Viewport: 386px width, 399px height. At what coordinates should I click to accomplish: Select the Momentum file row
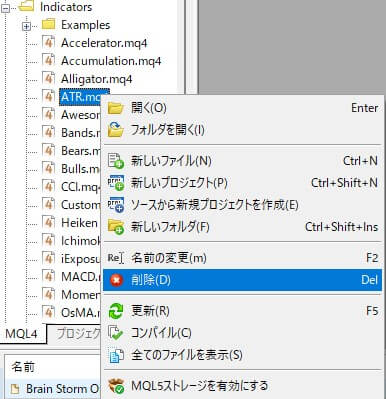(80, 295)
